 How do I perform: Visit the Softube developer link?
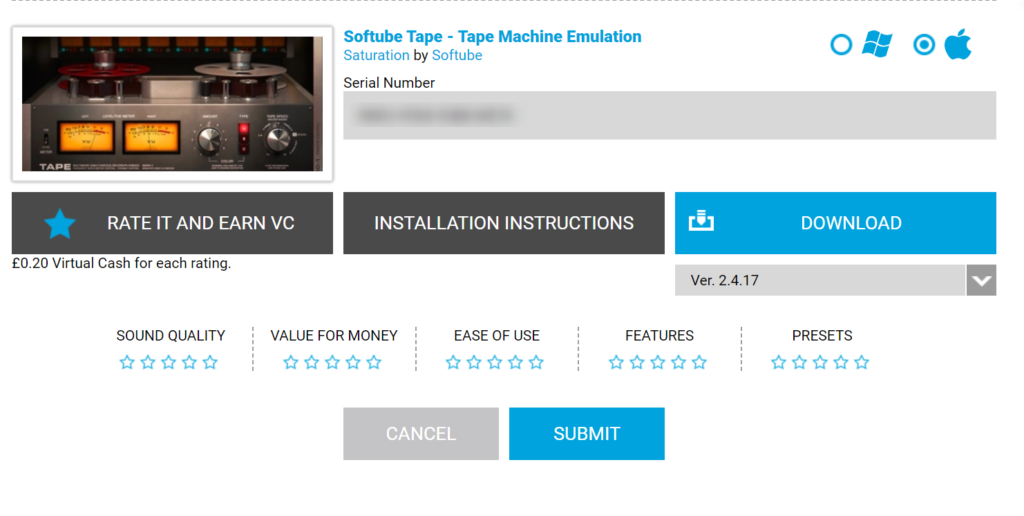click(x=457, y=56)
